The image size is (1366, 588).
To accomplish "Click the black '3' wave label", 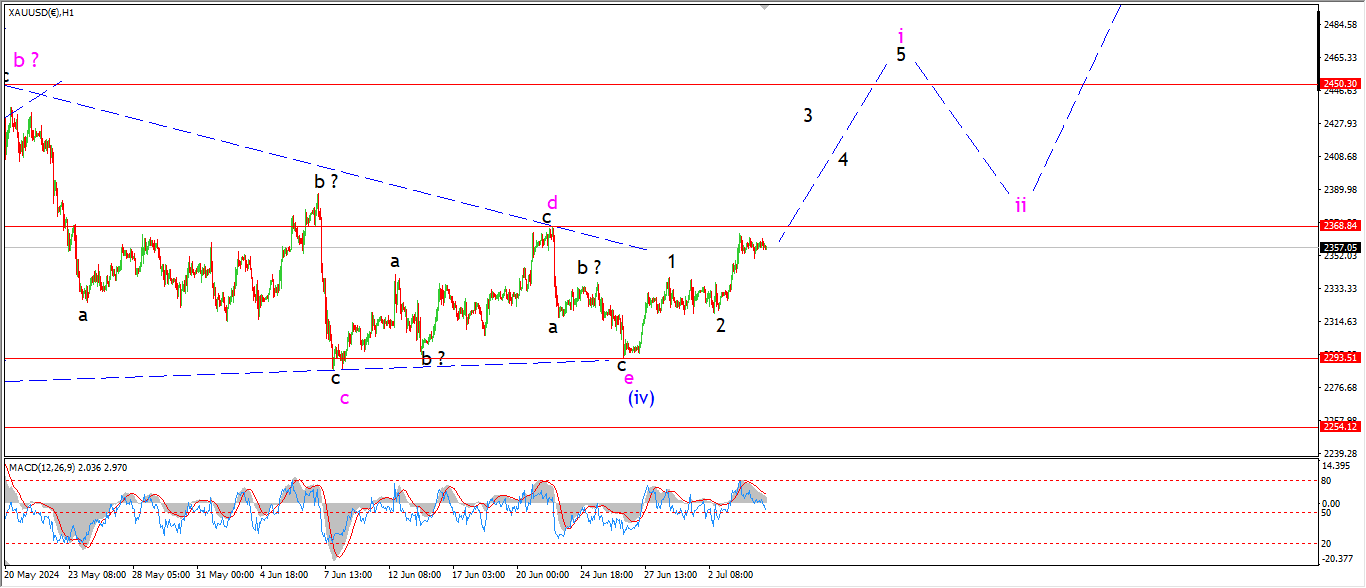I will click(808, 115).
